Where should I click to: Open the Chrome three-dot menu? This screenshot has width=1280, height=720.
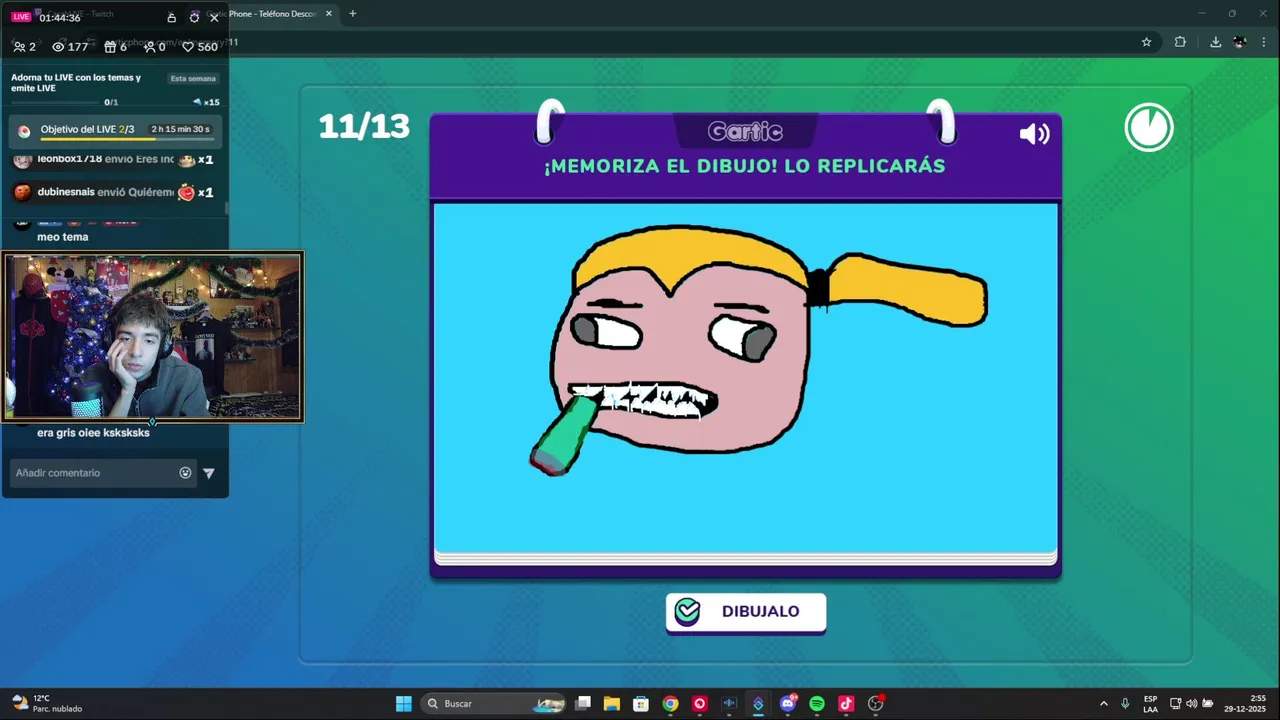click(1265, 42)
